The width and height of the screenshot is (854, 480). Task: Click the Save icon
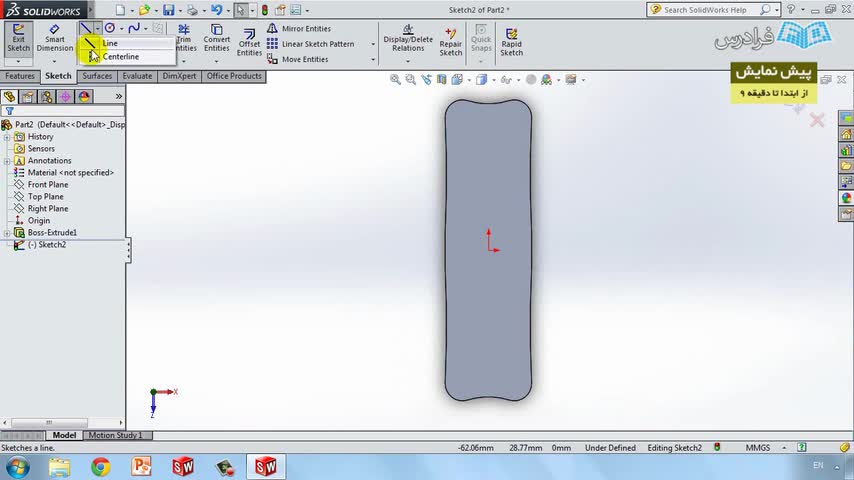(x=169, y=10)
